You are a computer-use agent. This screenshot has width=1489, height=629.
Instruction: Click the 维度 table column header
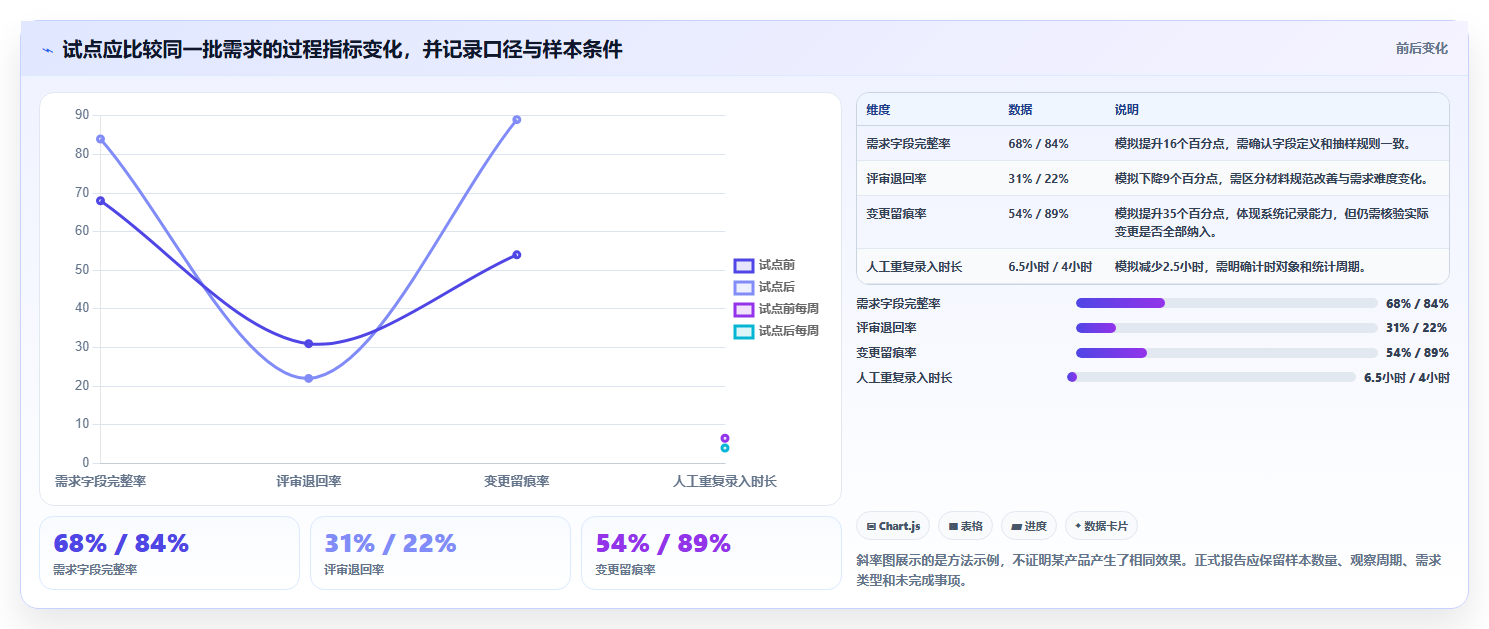click(879, 110)
